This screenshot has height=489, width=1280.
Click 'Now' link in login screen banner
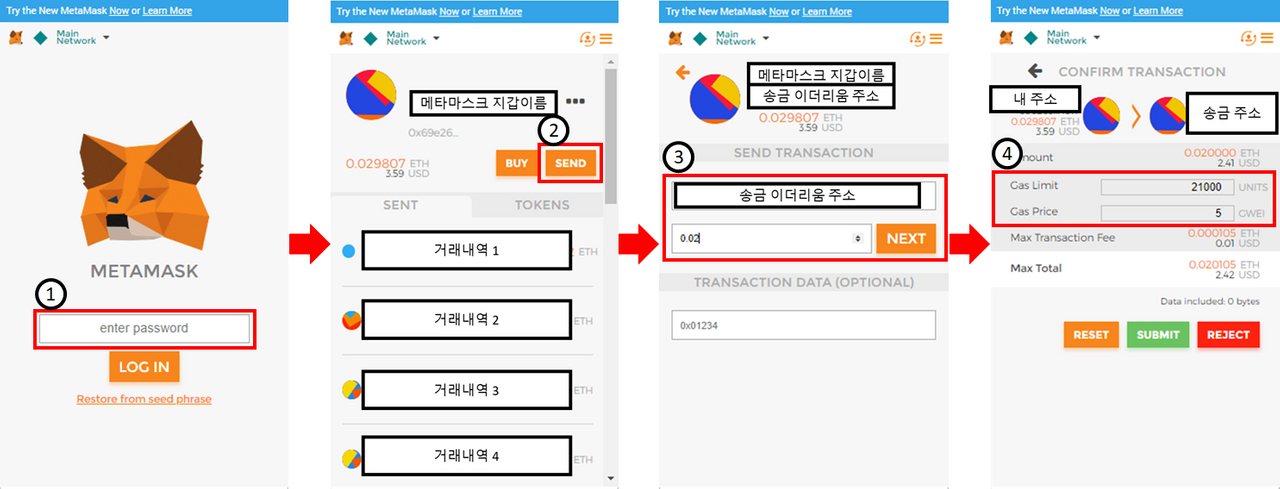tap(121, 11)
